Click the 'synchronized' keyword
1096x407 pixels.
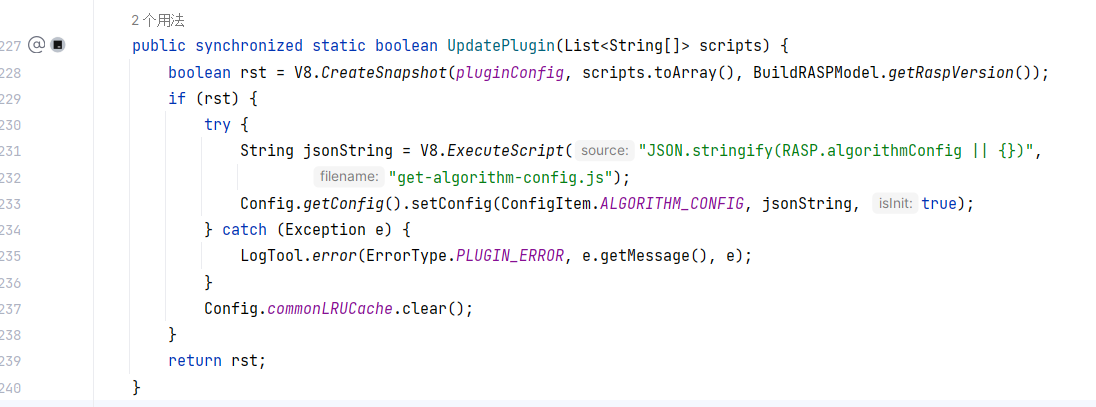click(249, 46)
